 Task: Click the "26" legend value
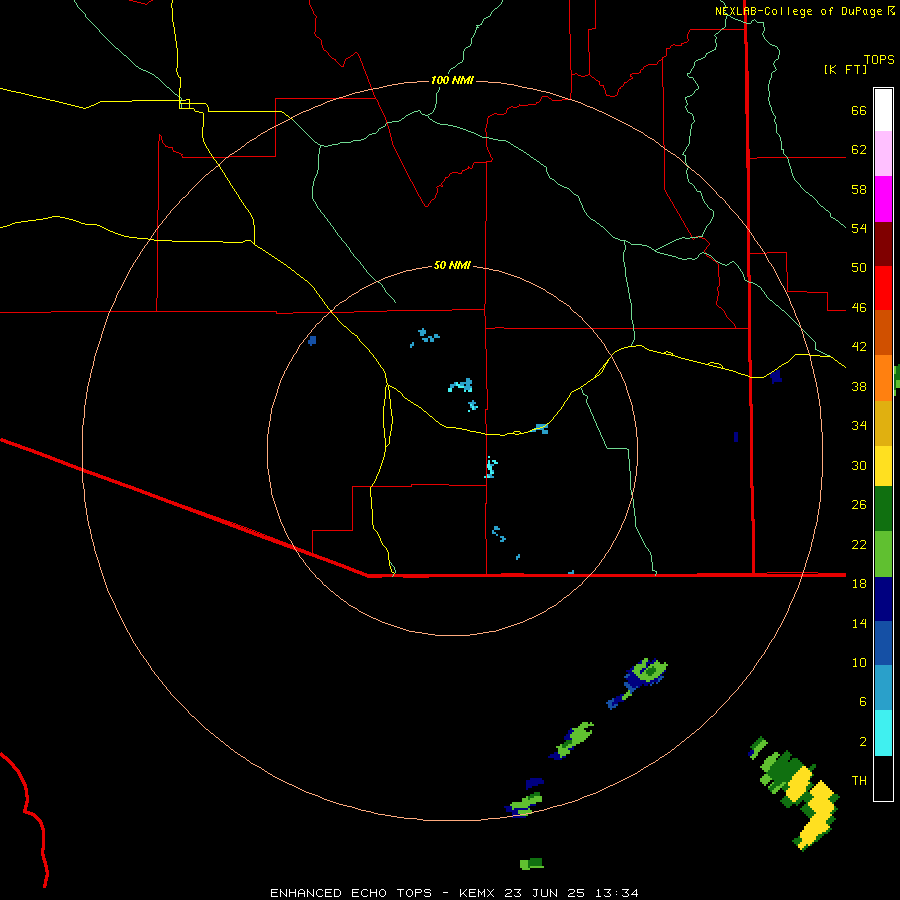click(x=859, y=505)
